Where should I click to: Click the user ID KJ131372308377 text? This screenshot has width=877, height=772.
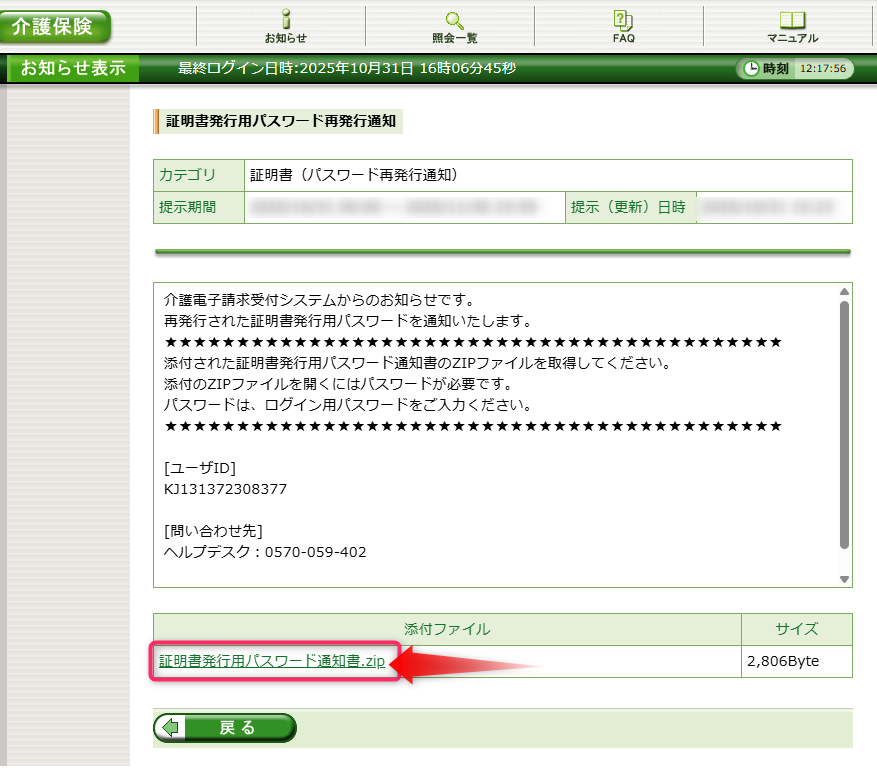(x=225, y=490)
